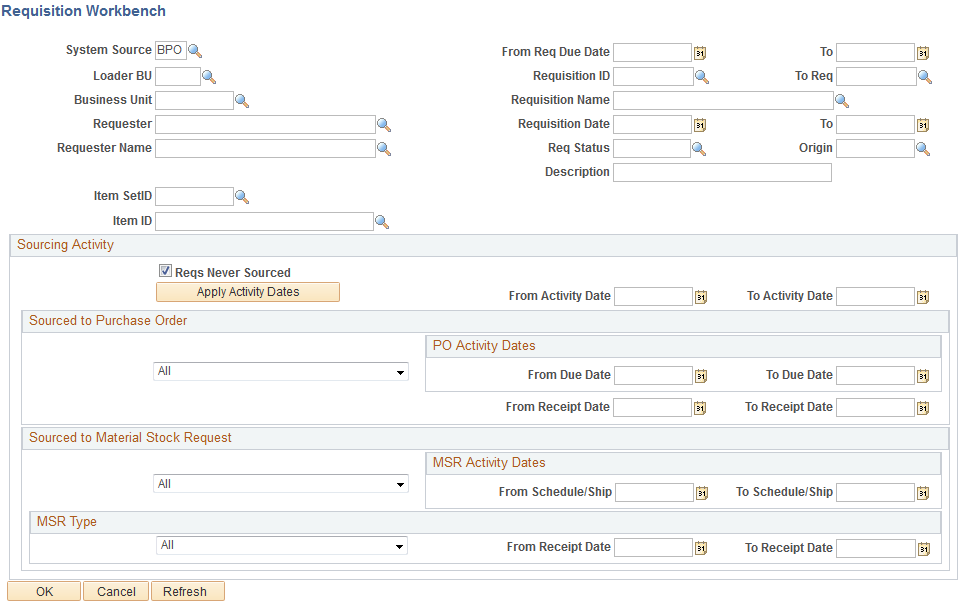Viewport: 964px width, 604px height.
Task: Open the System Source lookup icon
Action: point(195,49)
